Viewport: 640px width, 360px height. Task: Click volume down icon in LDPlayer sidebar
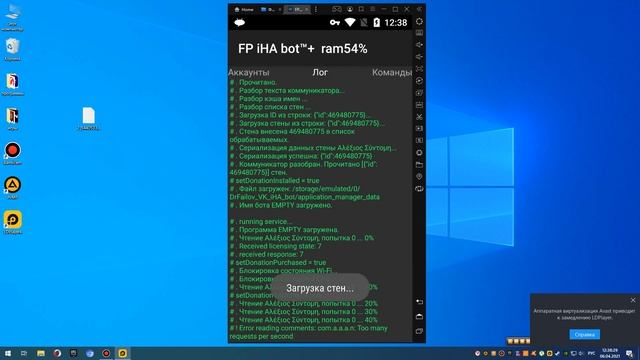click(x=419, y=57)
